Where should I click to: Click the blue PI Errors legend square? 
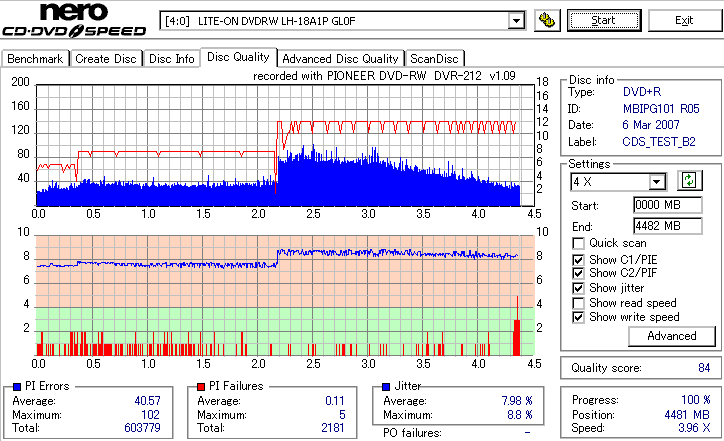(17, 387)
